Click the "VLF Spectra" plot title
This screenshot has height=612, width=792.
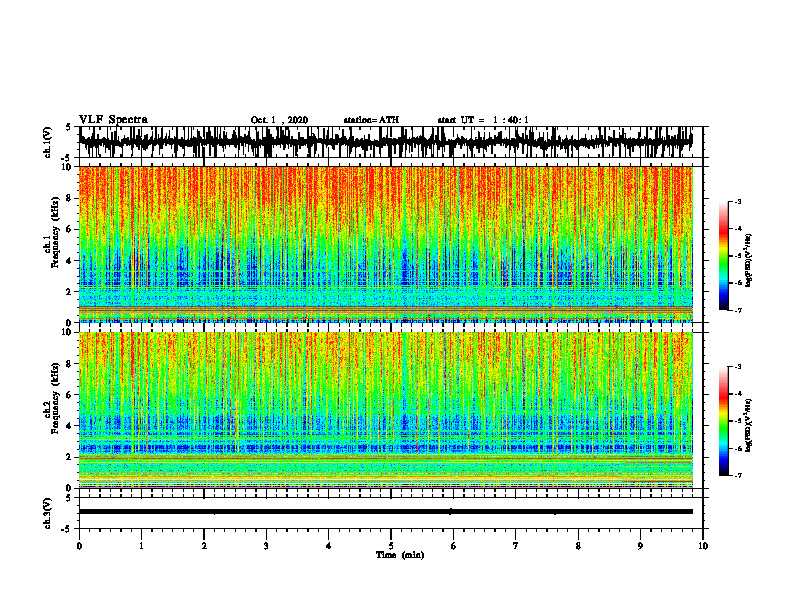113,120
